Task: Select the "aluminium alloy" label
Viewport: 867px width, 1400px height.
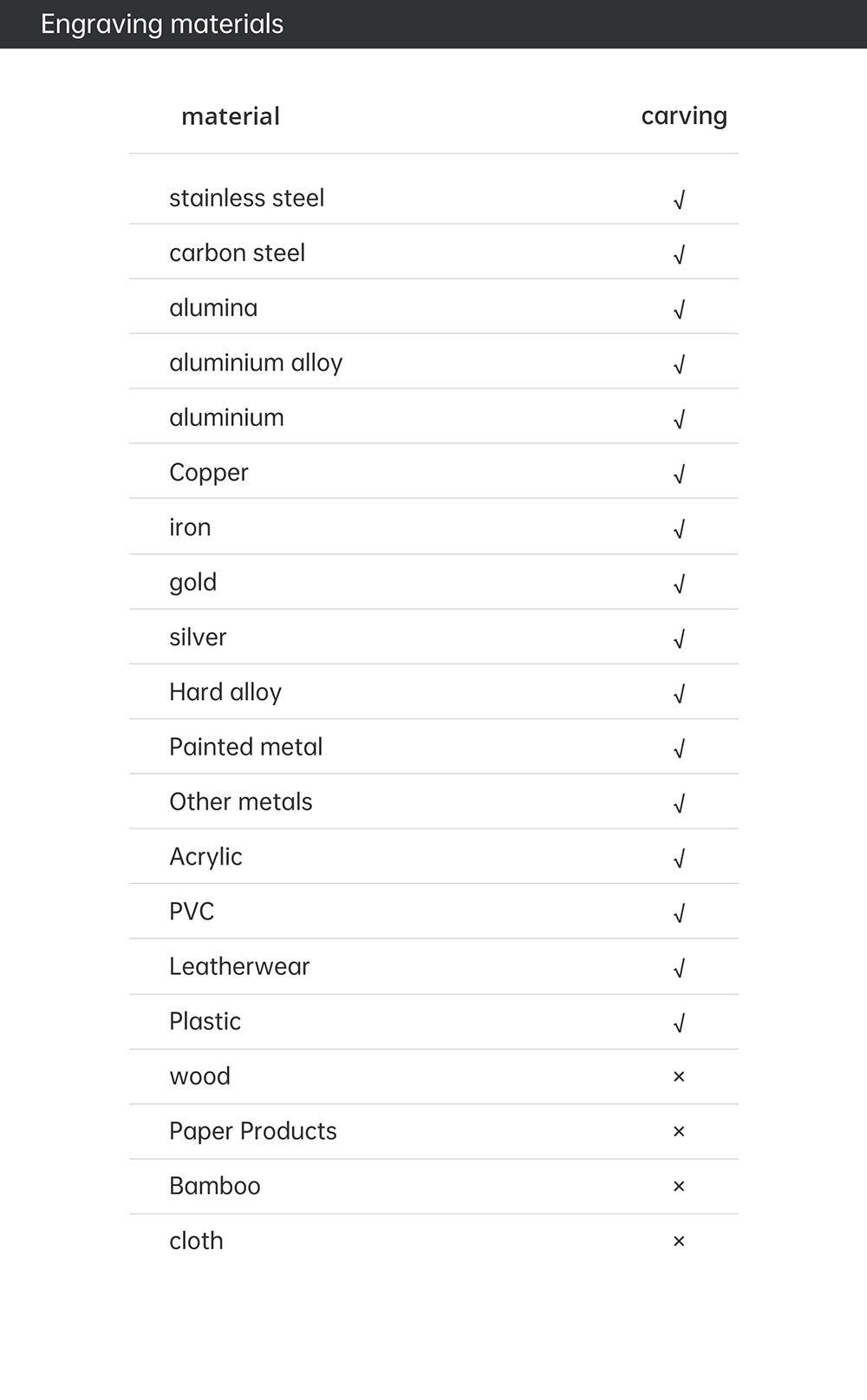Action: click(256, 363)
